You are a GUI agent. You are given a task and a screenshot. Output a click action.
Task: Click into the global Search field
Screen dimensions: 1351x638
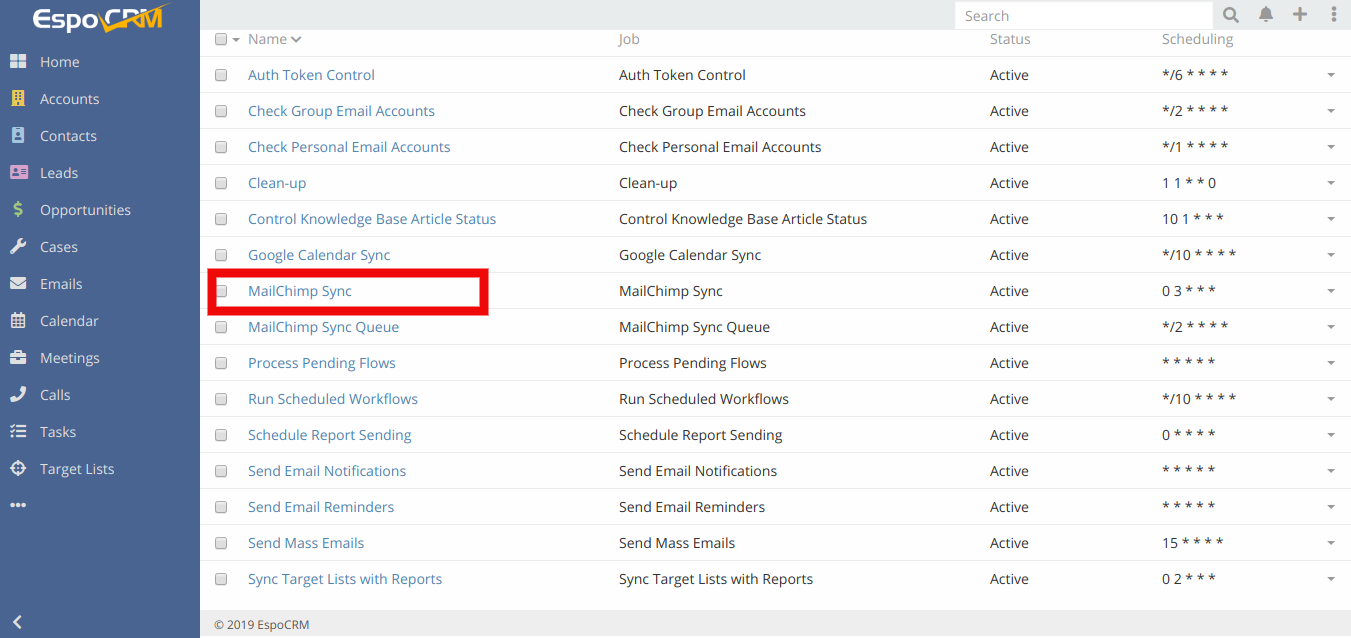(x=1083, y=16)
